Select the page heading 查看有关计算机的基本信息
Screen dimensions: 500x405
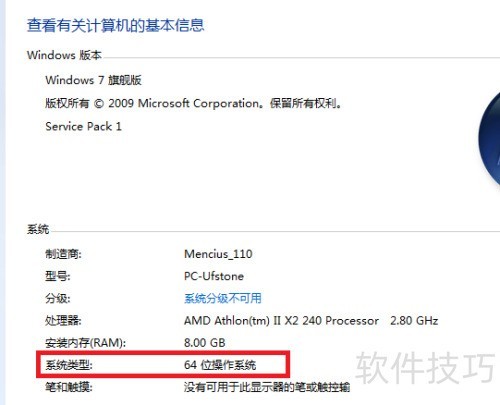115,25
